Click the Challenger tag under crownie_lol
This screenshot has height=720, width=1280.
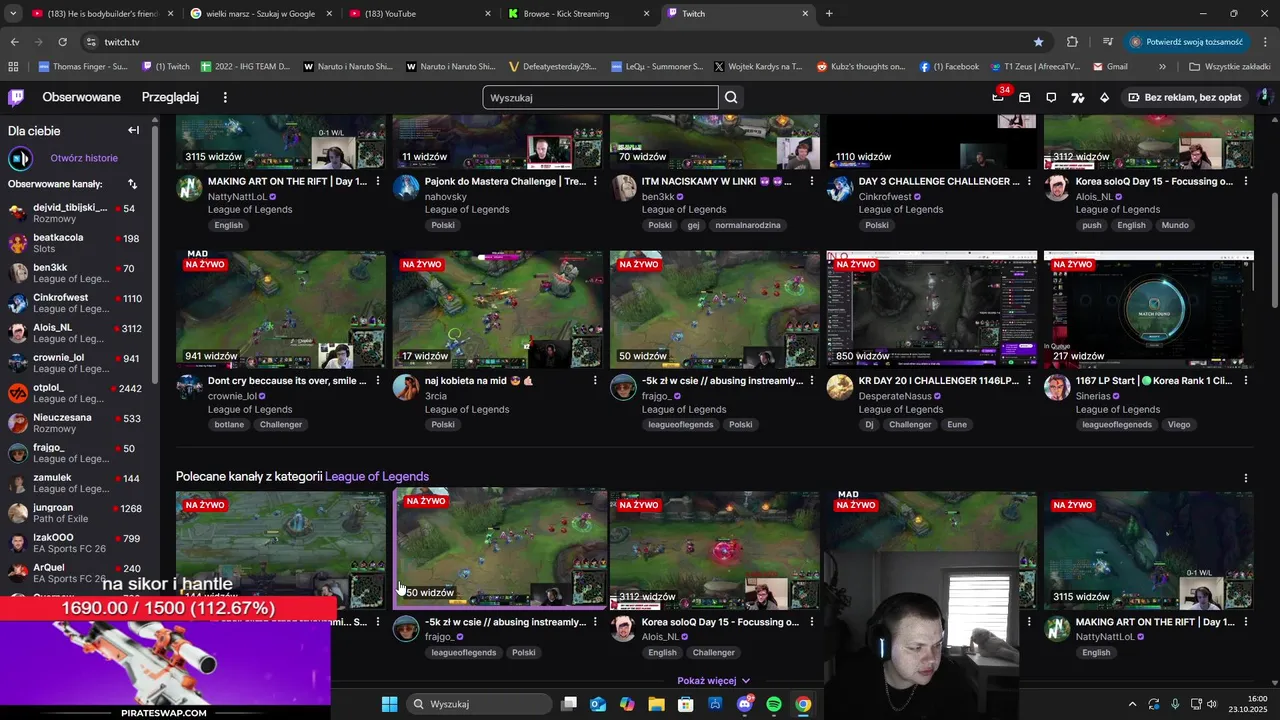point(281,425)
